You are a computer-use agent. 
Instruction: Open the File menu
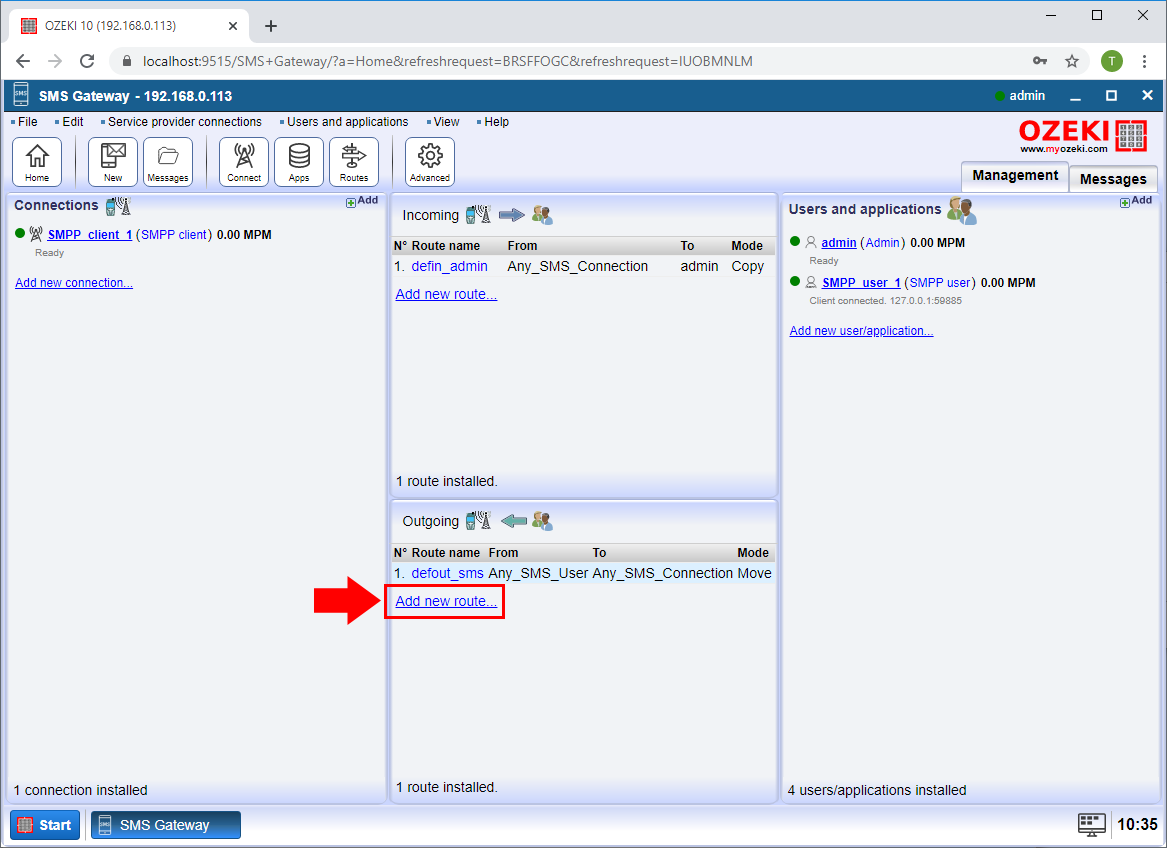tap(28, 122)
